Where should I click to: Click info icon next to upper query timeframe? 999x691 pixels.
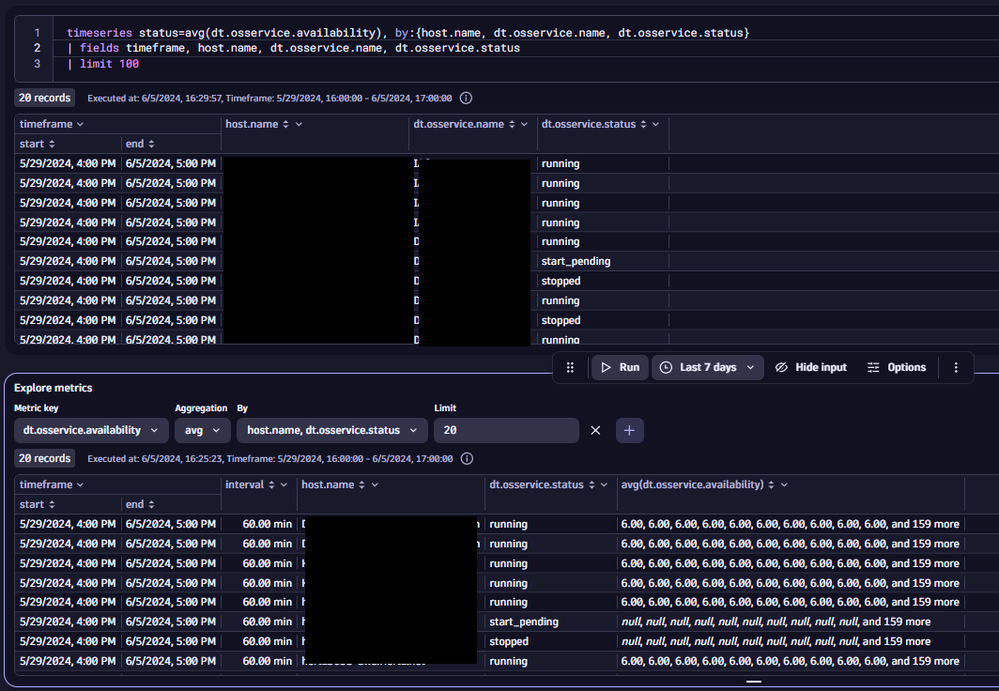(466, 98)
